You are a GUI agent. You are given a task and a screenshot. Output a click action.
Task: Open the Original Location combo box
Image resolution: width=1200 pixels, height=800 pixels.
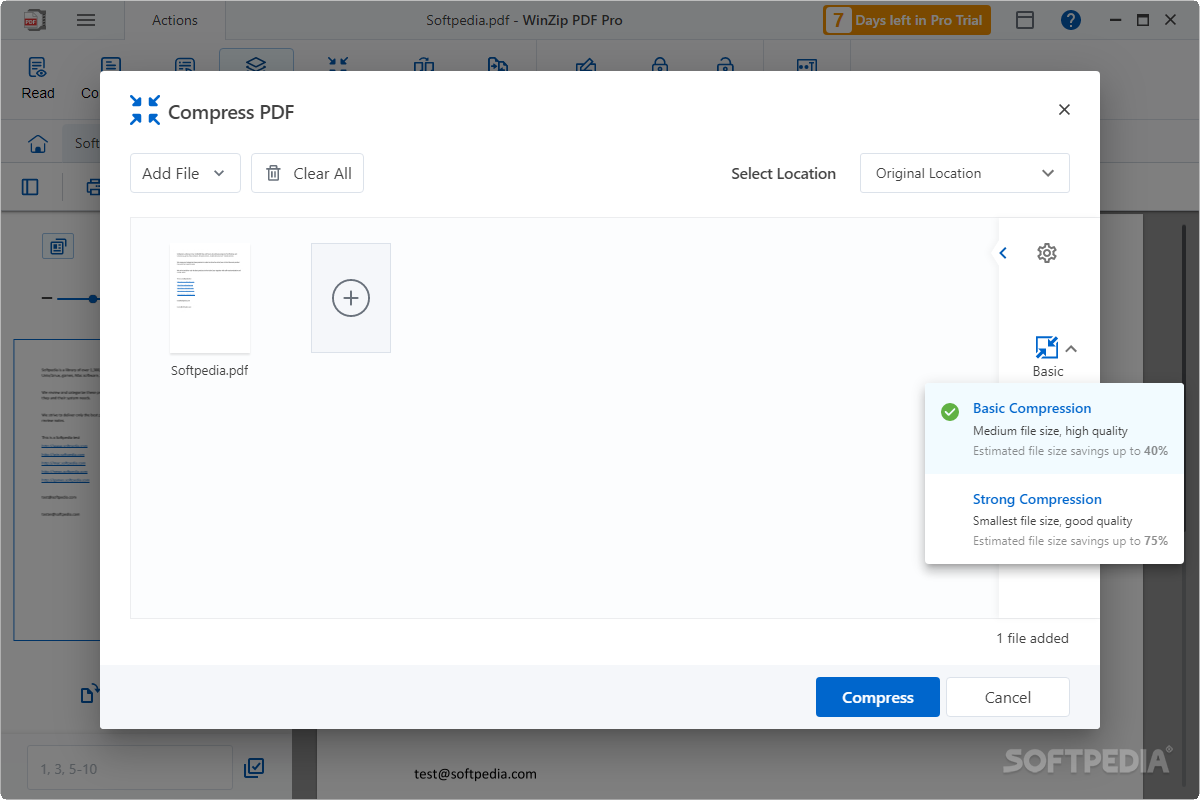964,173
